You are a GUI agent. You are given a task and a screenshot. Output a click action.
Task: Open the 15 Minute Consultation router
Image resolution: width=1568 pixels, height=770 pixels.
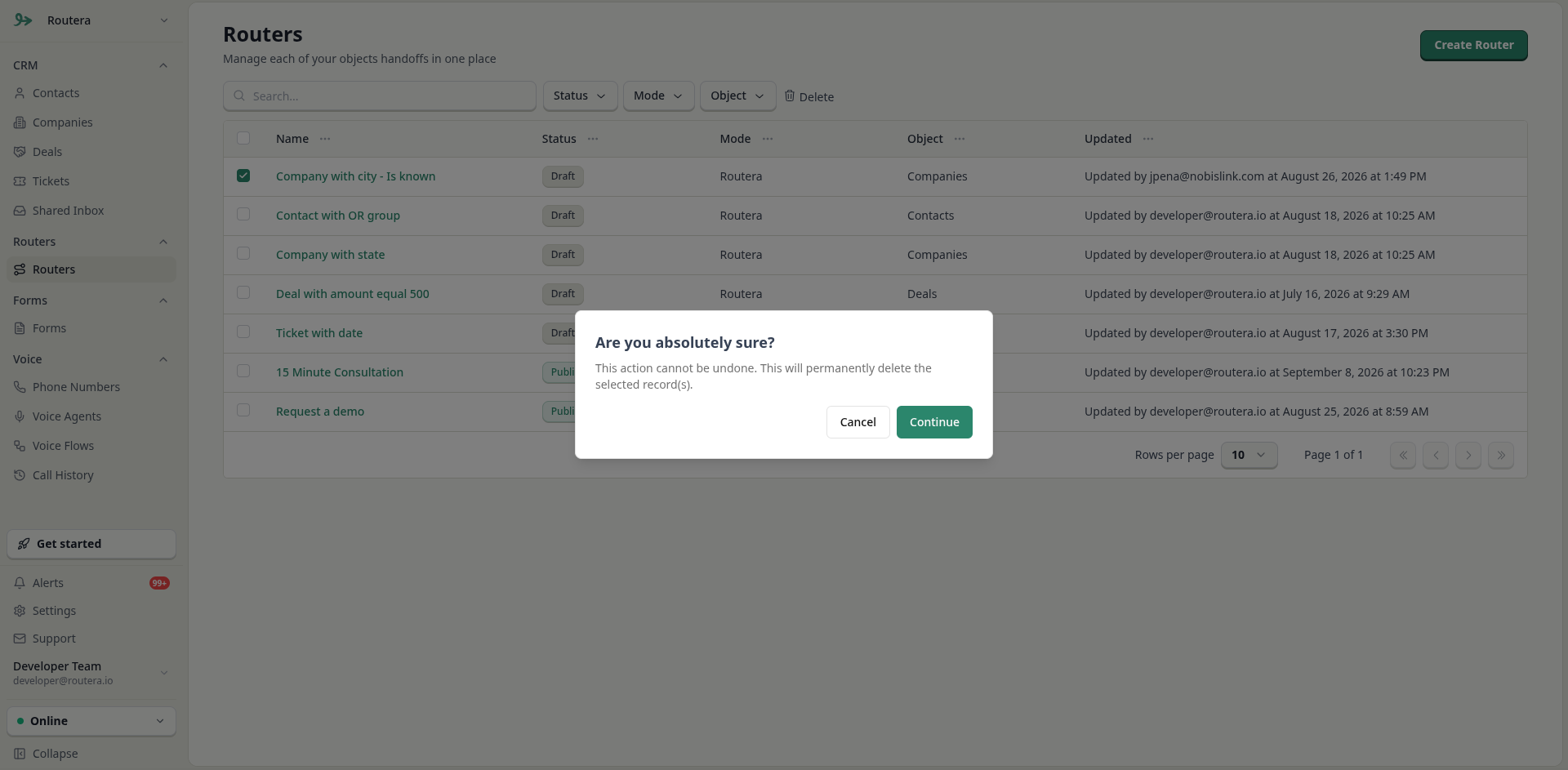340,372
